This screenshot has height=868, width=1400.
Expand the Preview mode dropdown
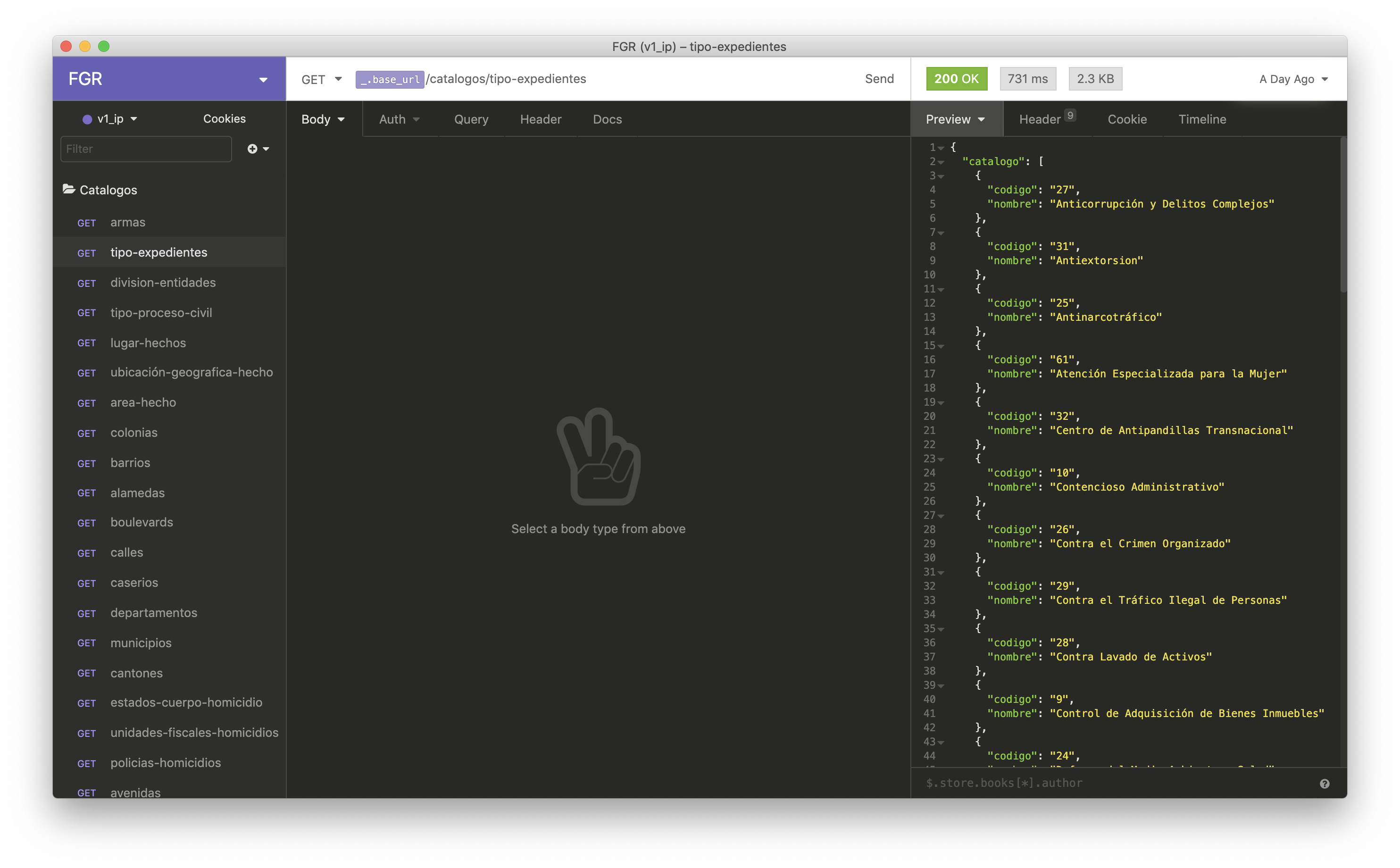tap(955, 119)
